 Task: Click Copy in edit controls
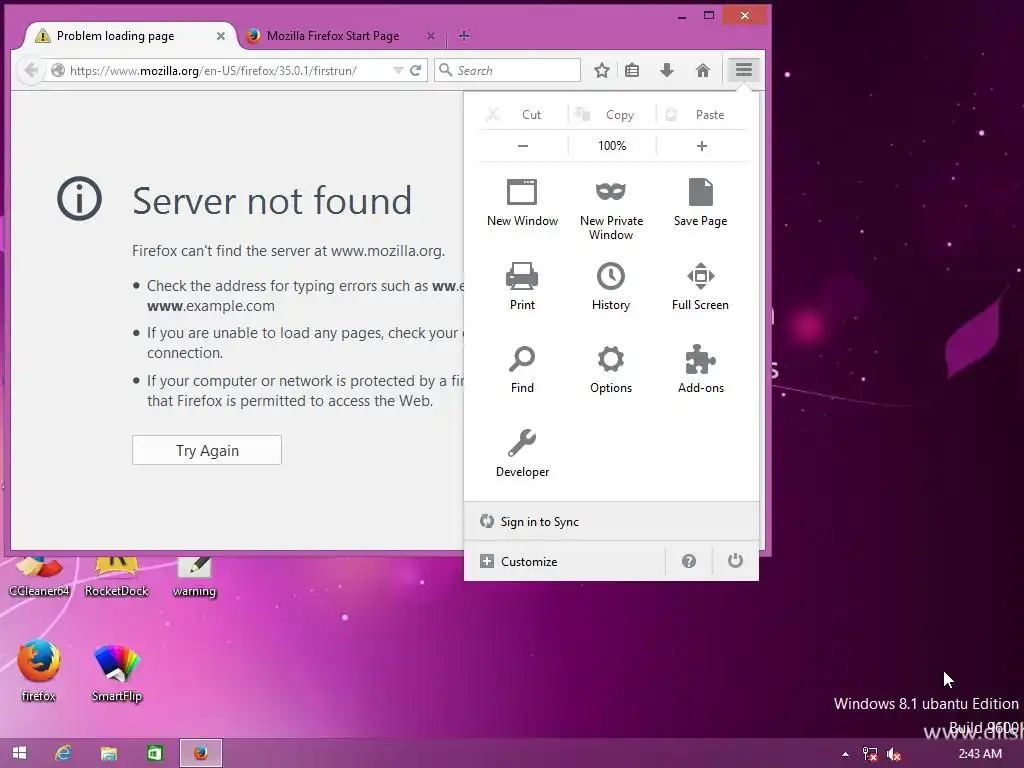(611, 115)
